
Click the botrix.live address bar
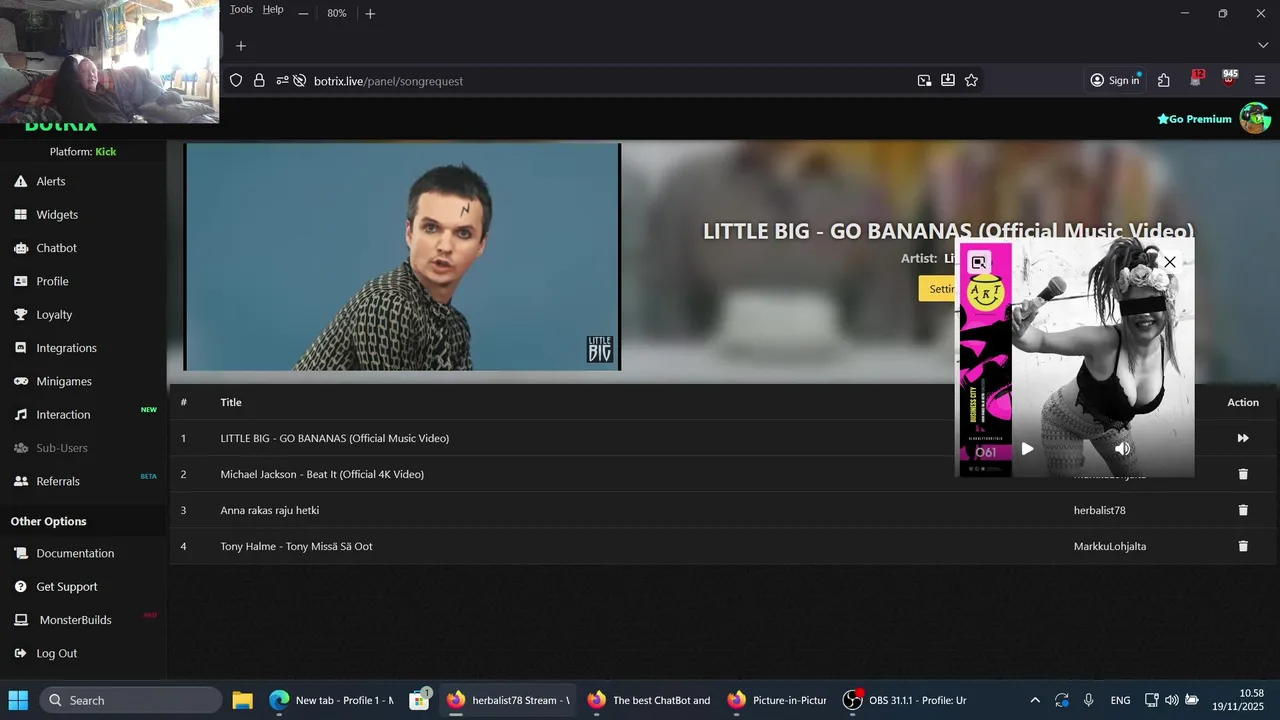click(x=600, y=81)
